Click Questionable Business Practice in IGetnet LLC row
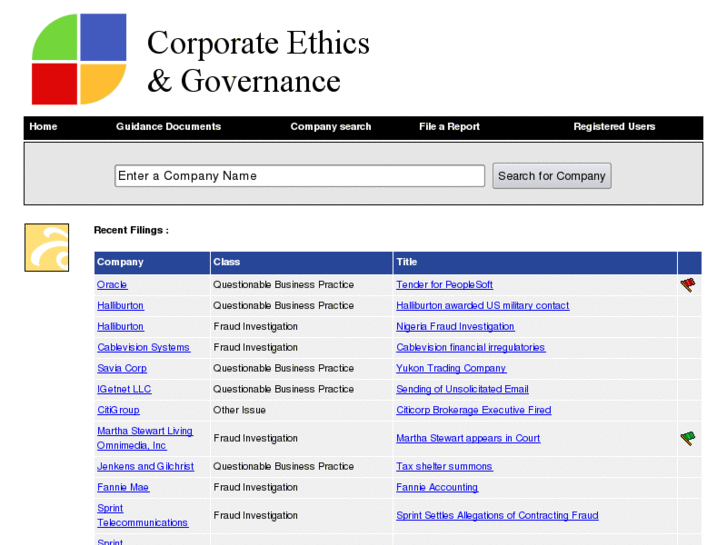Viewport: 727px width, 545px height. click(x=283, y=389)
